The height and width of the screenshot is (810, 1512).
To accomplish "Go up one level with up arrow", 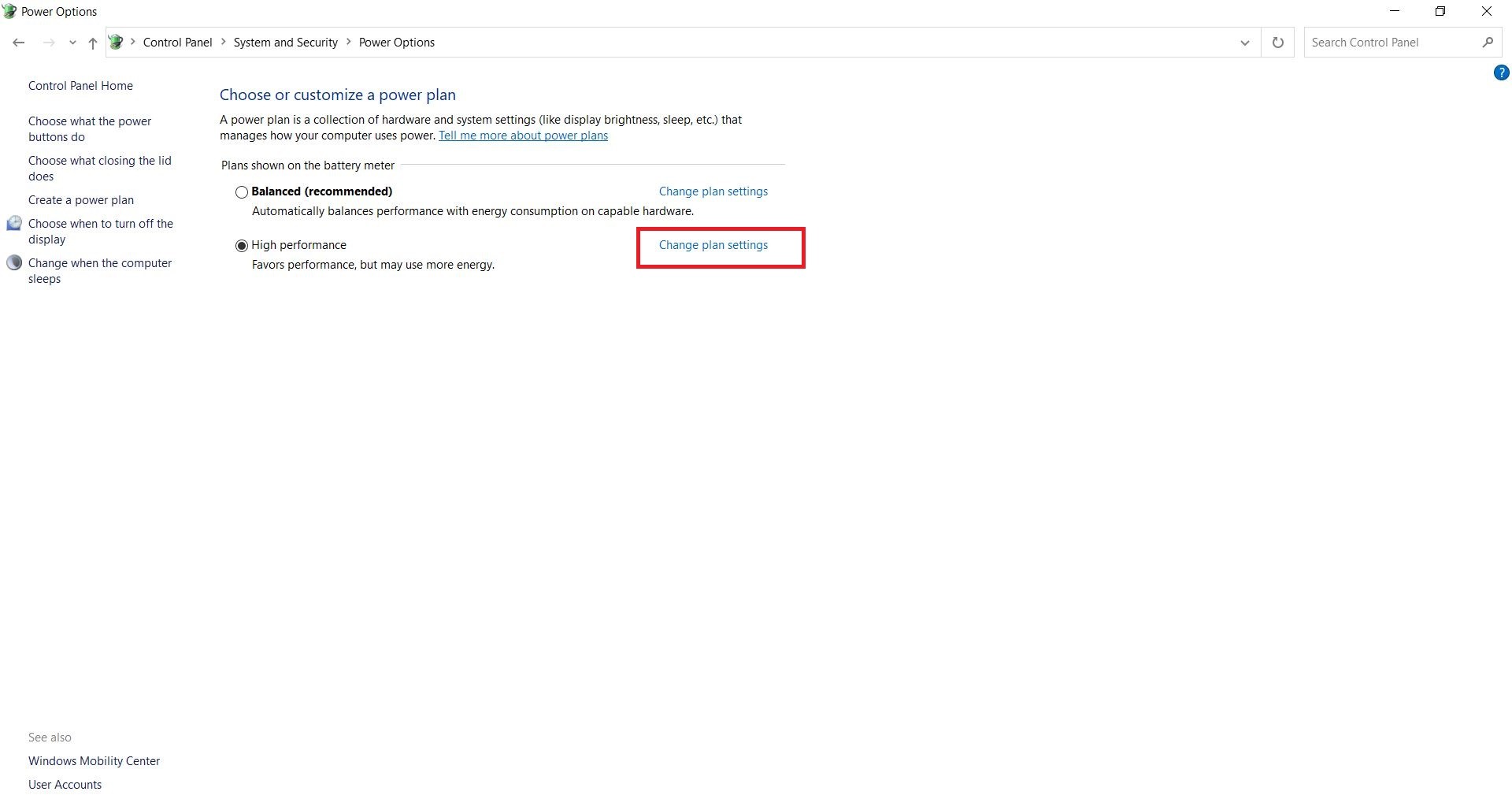I will (x=93, y=43).
